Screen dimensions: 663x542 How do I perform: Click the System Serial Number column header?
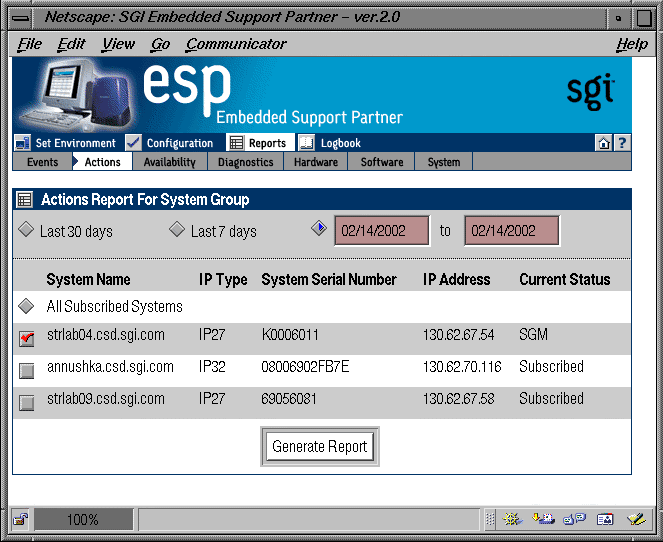pos(329,279)
